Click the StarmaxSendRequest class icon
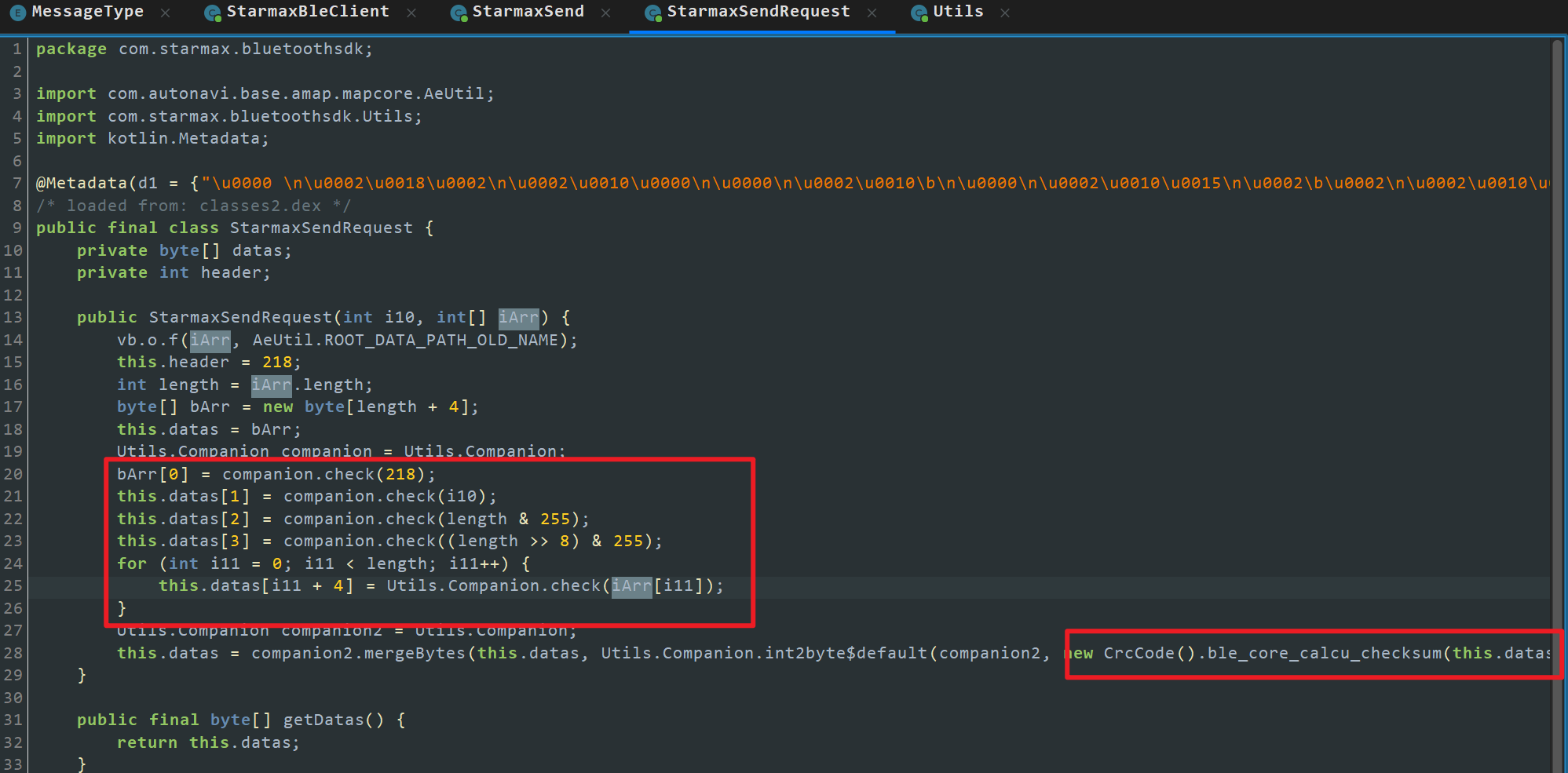This screenshot has width=1568, height=773. pos(652,13)
